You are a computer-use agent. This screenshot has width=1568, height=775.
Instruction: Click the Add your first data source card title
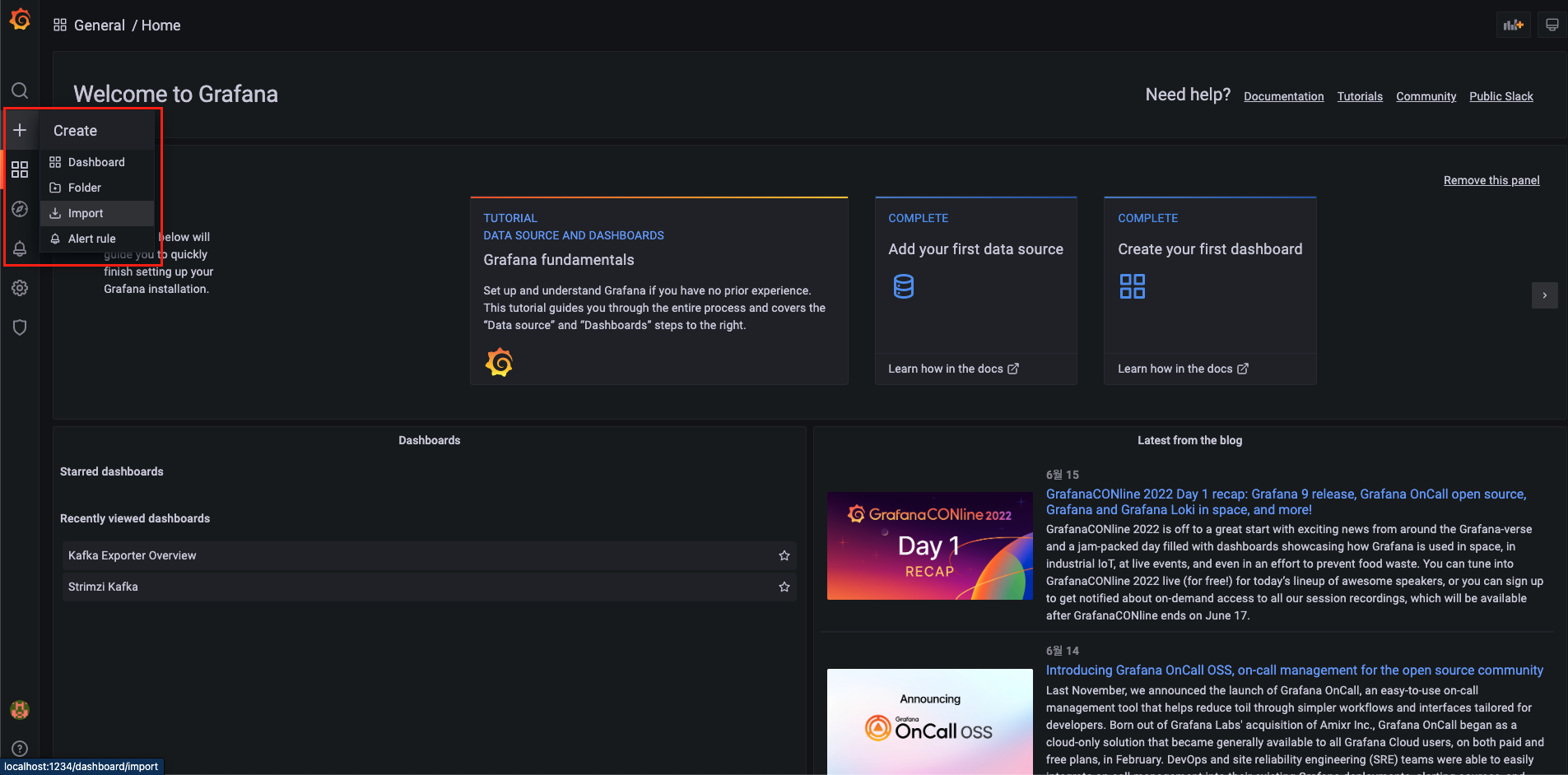point(975,249)
